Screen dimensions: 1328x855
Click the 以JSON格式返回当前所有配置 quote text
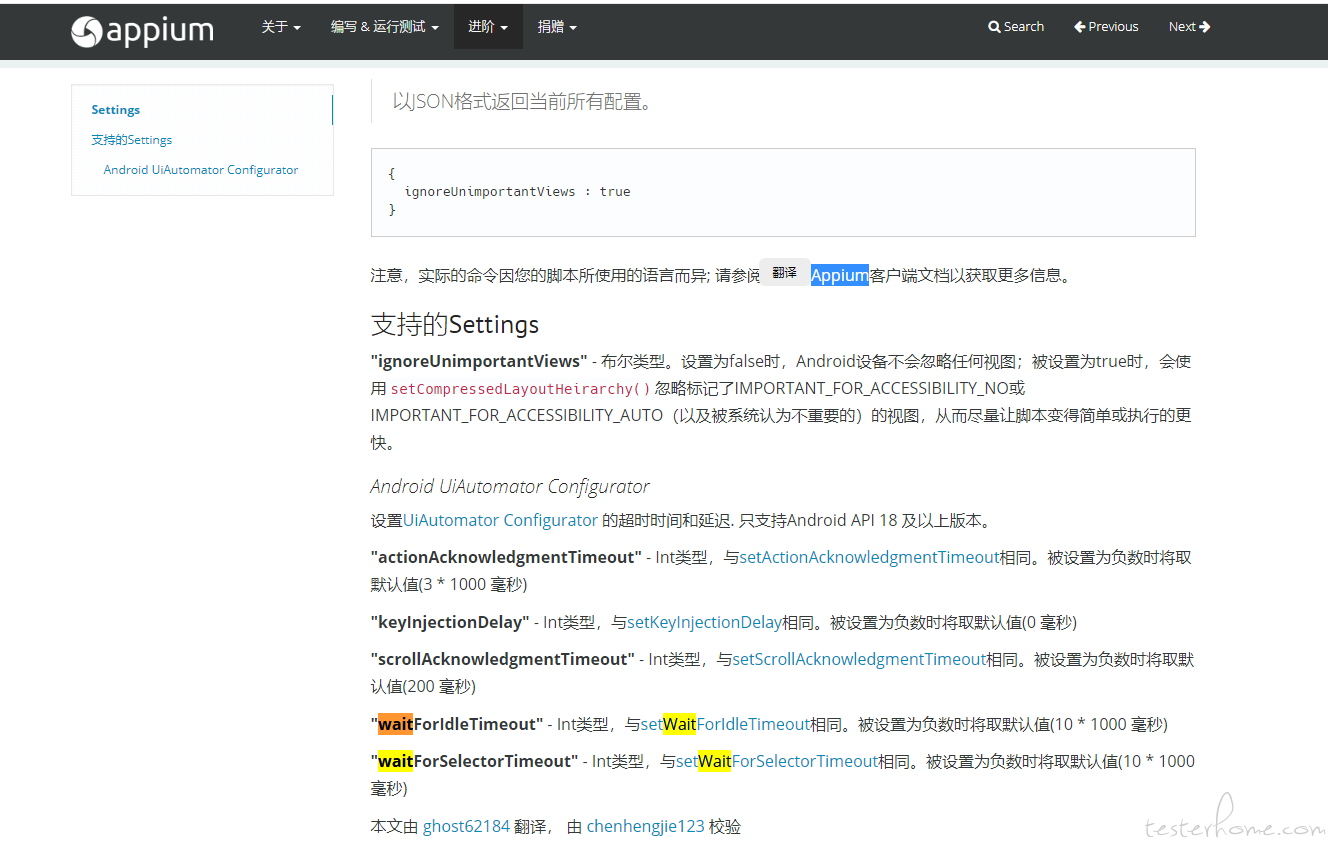tap(522, 101)
